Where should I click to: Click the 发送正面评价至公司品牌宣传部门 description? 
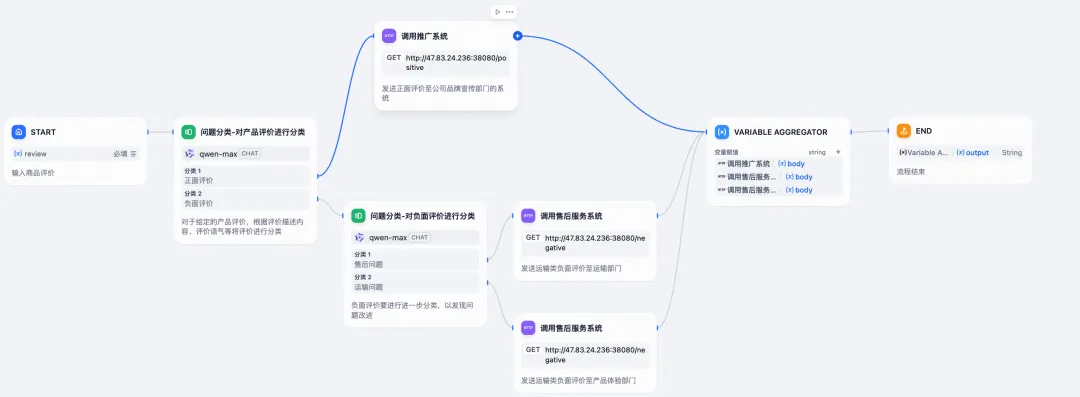point(444,93)
